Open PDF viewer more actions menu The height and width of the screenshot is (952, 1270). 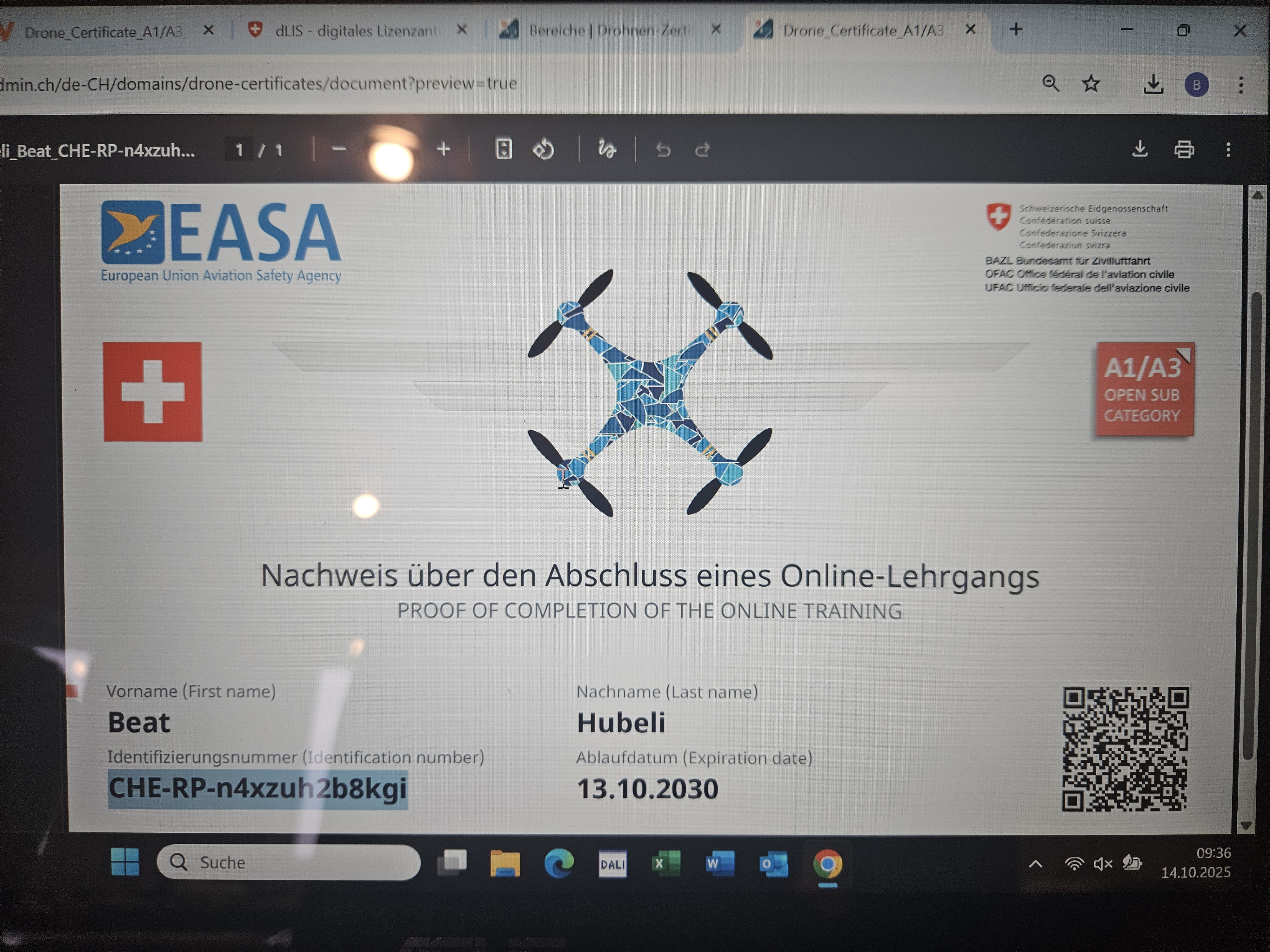click(x=1228, y=150)
